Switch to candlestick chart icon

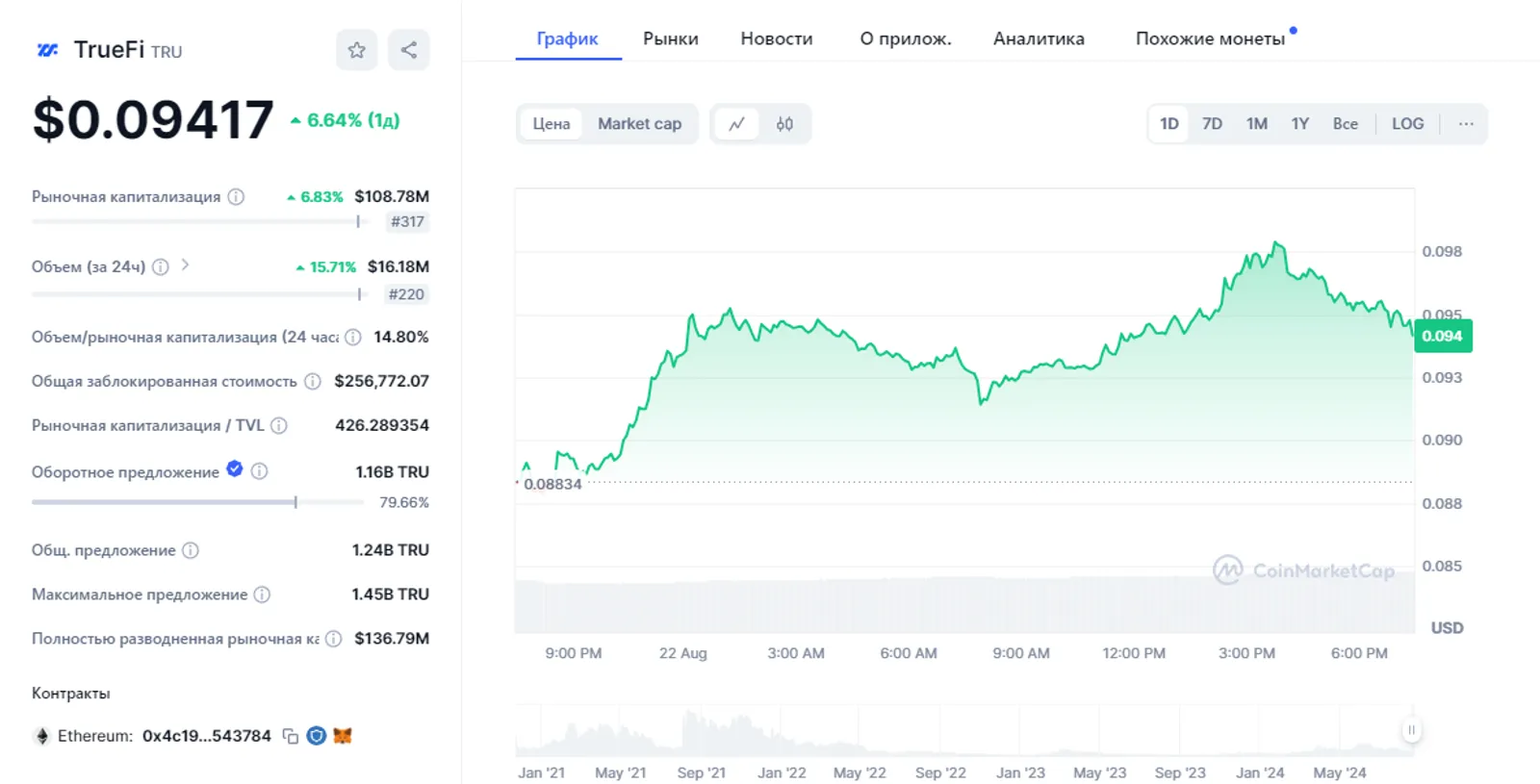point(784,124)
